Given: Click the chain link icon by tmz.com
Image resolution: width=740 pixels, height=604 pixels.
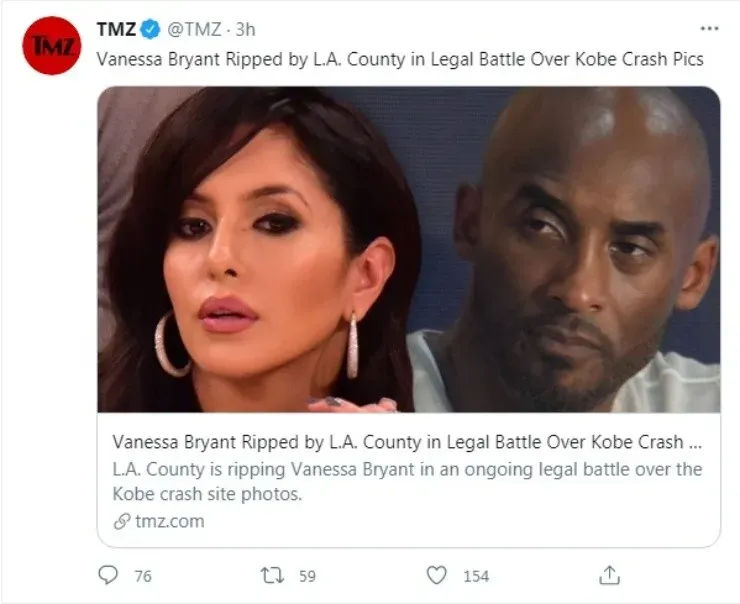Looking at the screenshot, I should tap(122, 522).
